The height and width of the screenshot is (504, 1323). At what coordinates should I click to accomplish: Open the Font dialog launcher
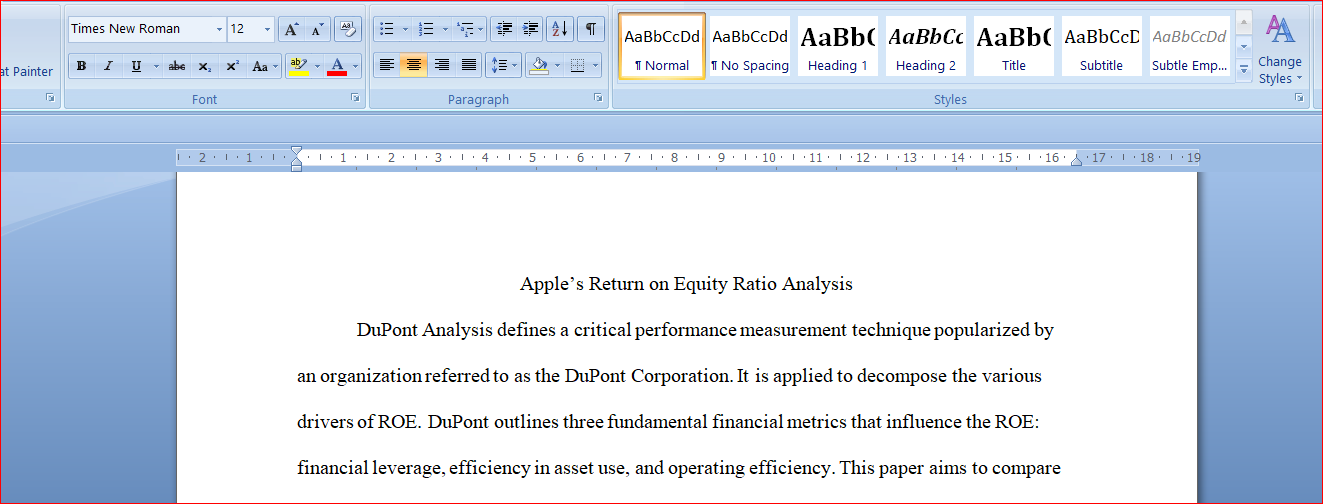coord(355,98)
